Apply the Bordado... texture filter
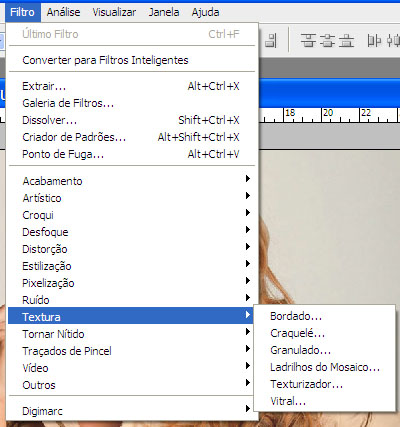Image resolution: width=400 pixels, height=427 pixels. pyautogui.click(x=325, y=316)
